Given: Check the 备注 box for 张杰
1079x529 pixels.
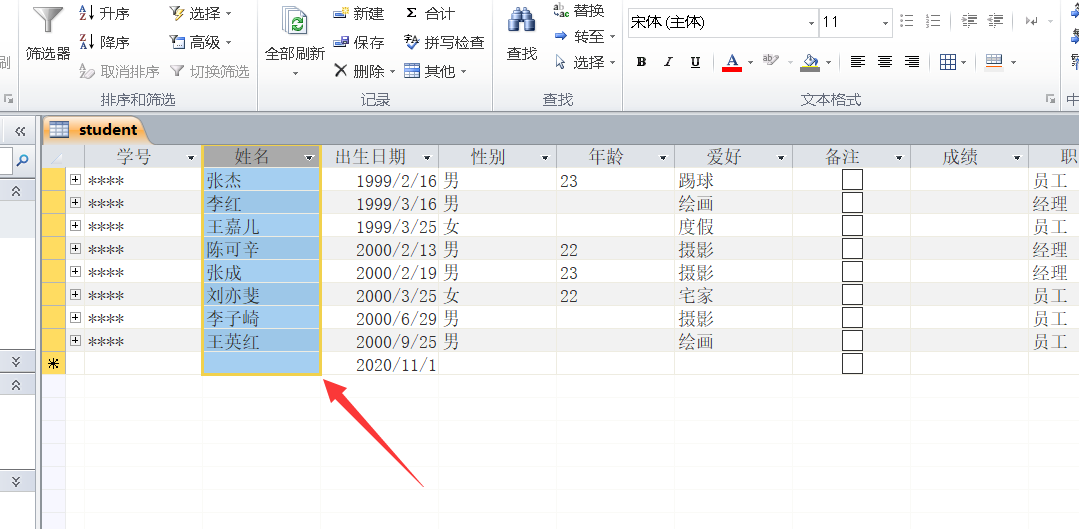Looking at the screenshot, I should point(851,180).
